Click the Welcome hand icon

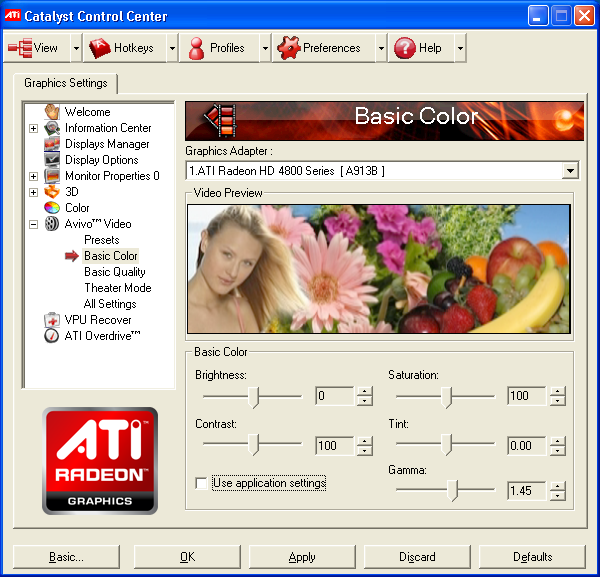52,112
